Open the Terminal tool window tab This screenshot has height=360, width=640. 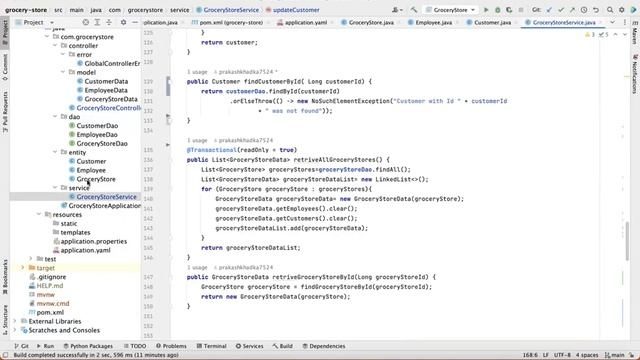click(211, 346)
